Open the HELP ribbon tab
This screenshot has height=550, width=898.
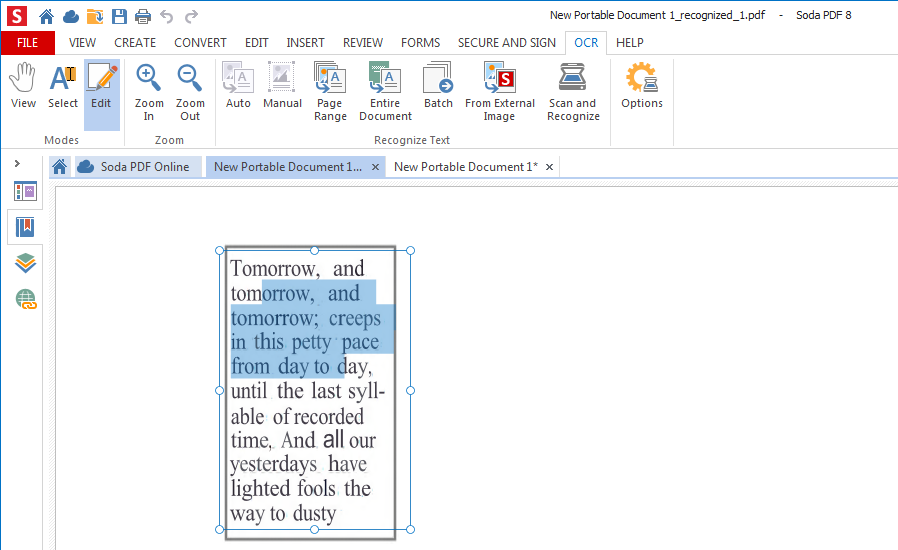630,43
